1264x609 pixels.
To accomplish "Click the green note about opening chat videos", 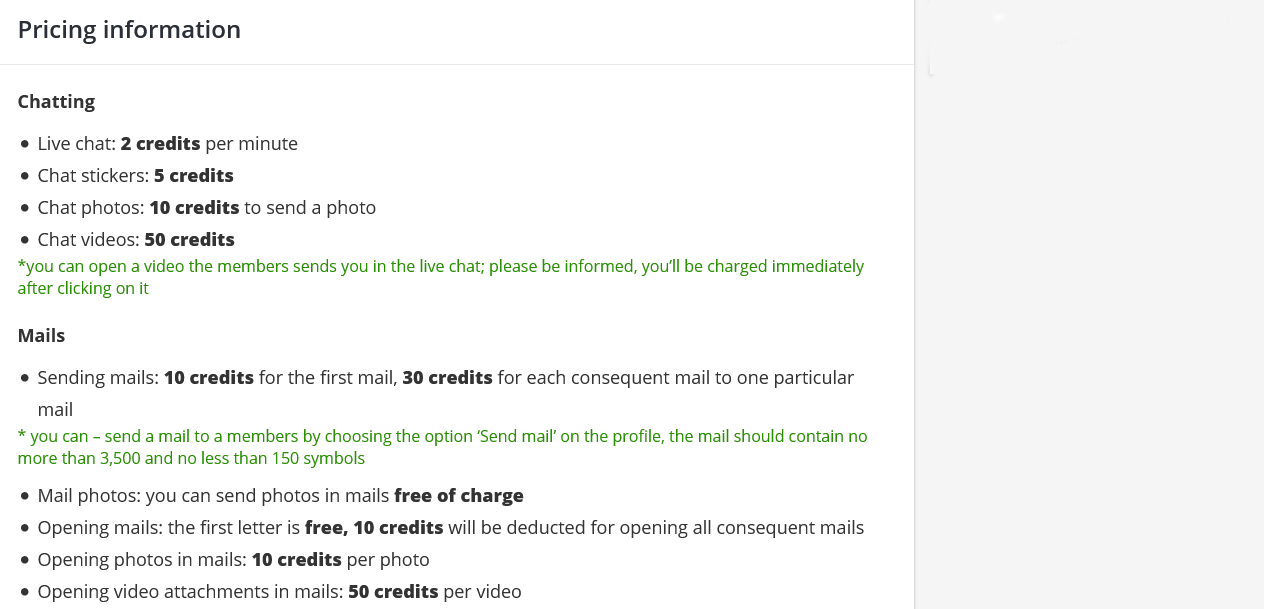I will 441,277.
